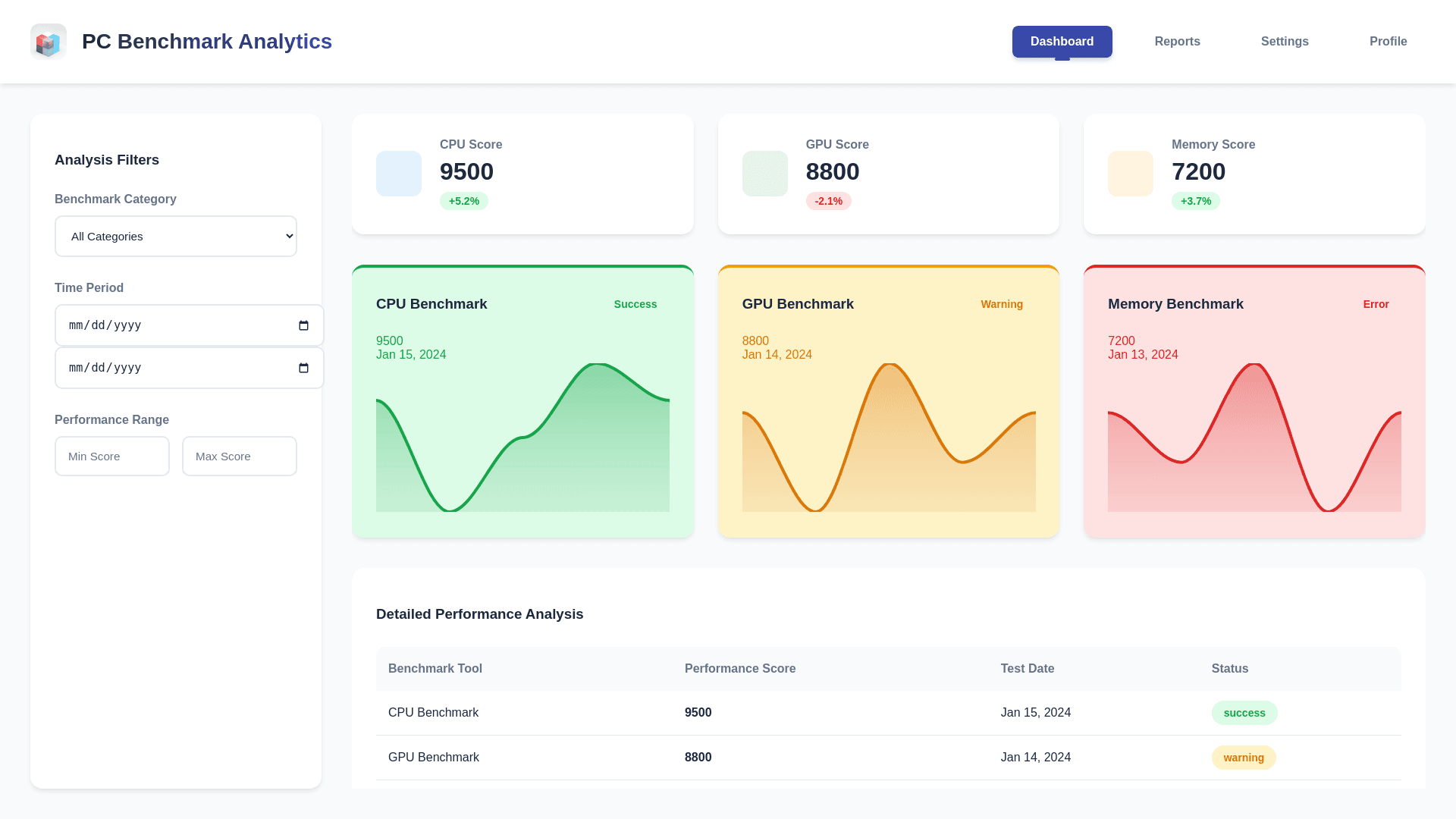Open calendar picker on second date field
The width and height of the screenshot is (1456, 819).
303,368
